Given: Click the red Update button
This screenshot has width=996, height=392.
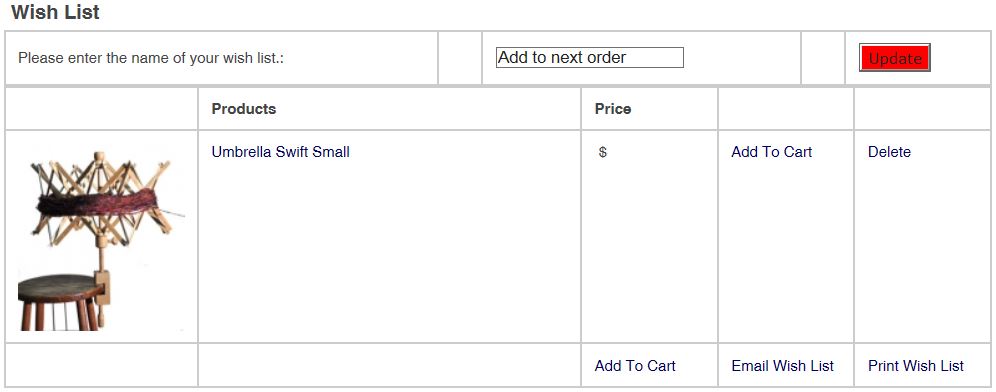Looking at the screenshot, I should pos(894,58).
